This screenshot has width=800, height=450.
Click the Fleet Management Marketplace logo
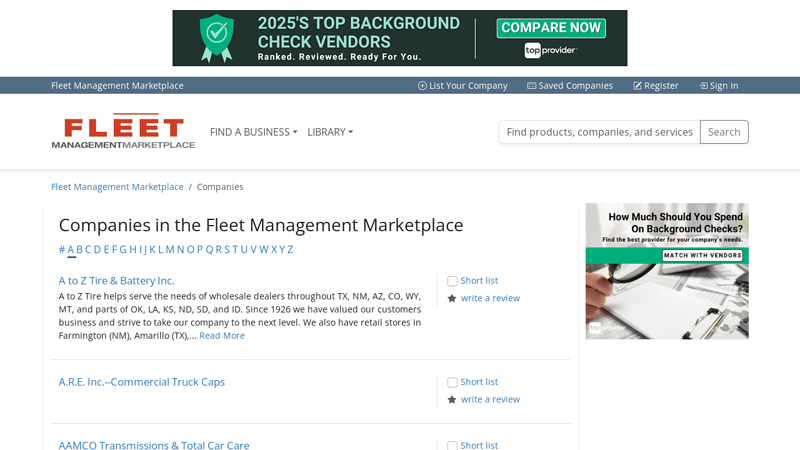click(x=123, y=131)
